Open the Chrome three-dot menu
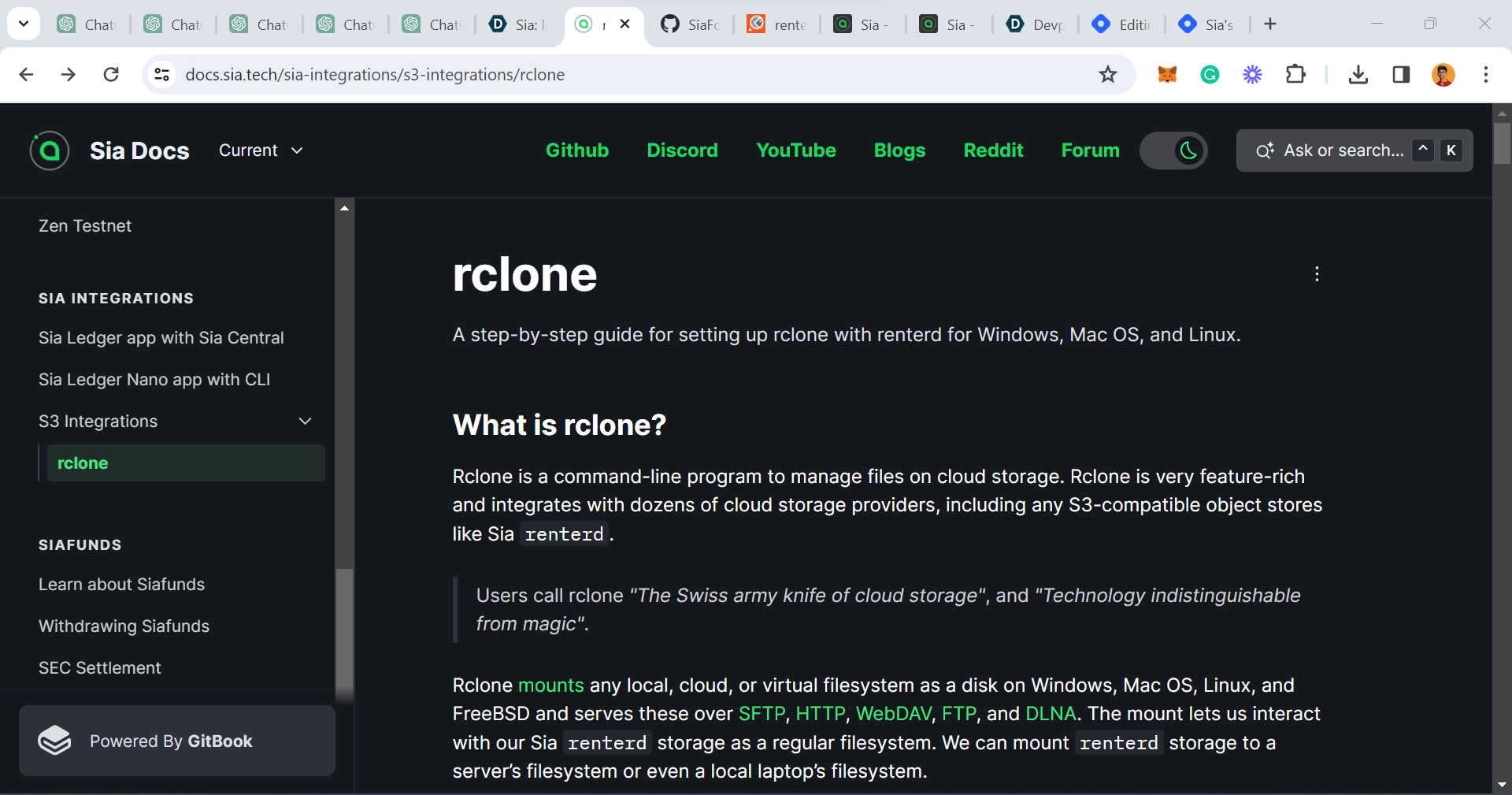Screen dimensions: 1512x795 1486,75
